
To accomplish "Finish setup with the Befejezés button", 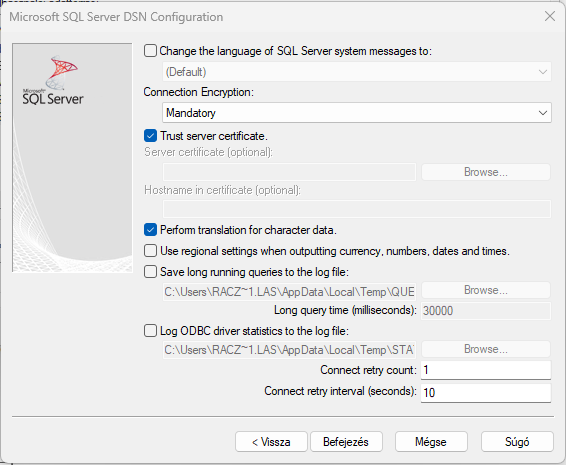I will (x=346, y=442).
